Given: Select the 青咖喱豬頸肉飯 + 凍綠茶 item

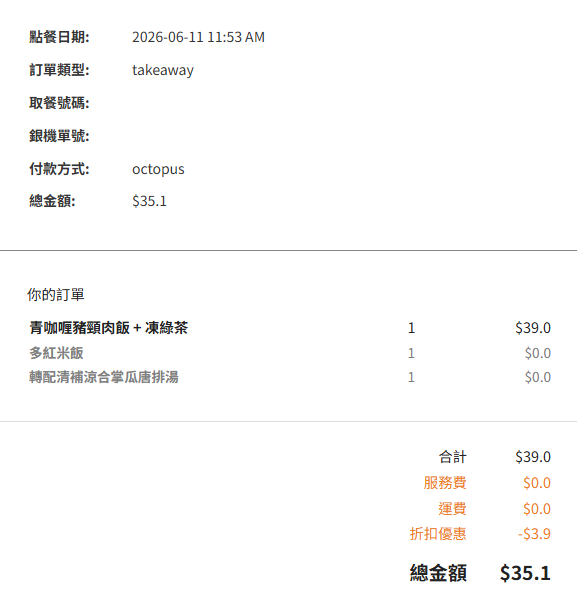Looking at the screenshot, I should click(x=109, y=328).
